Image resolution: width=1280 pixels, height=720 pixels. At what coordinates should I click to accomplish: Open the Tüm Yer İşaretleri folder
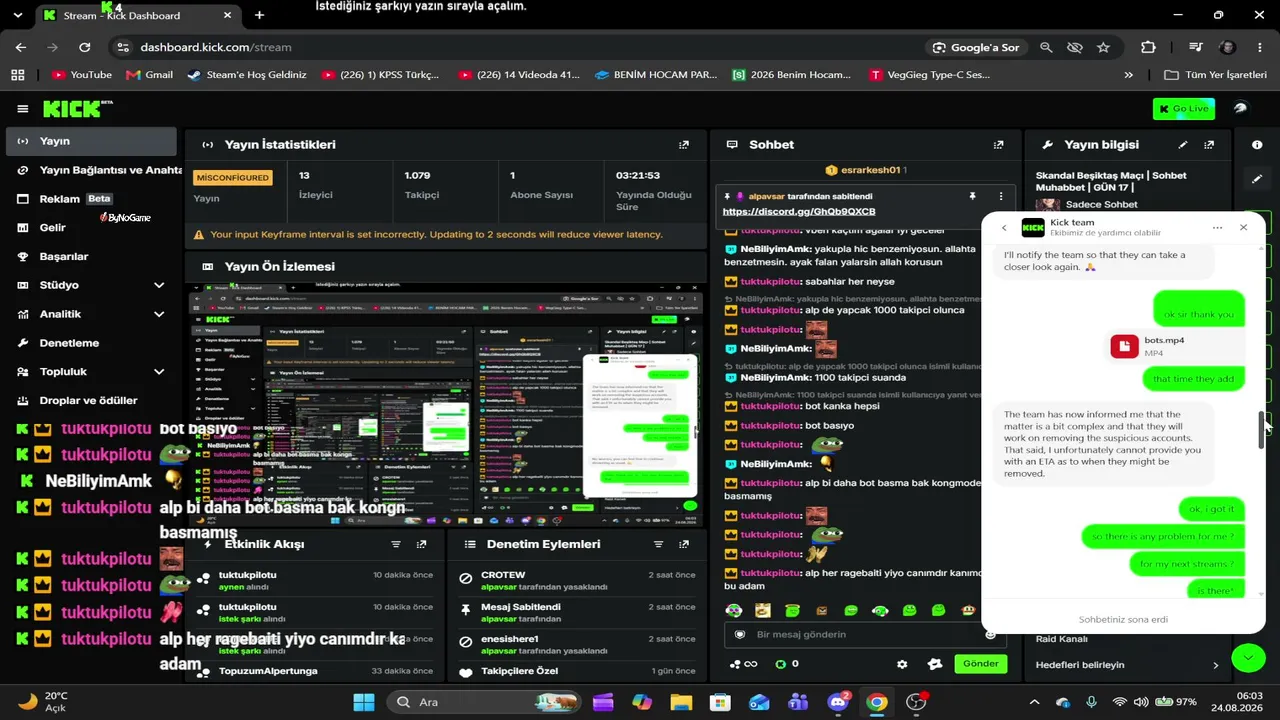tap(1217, 75)
